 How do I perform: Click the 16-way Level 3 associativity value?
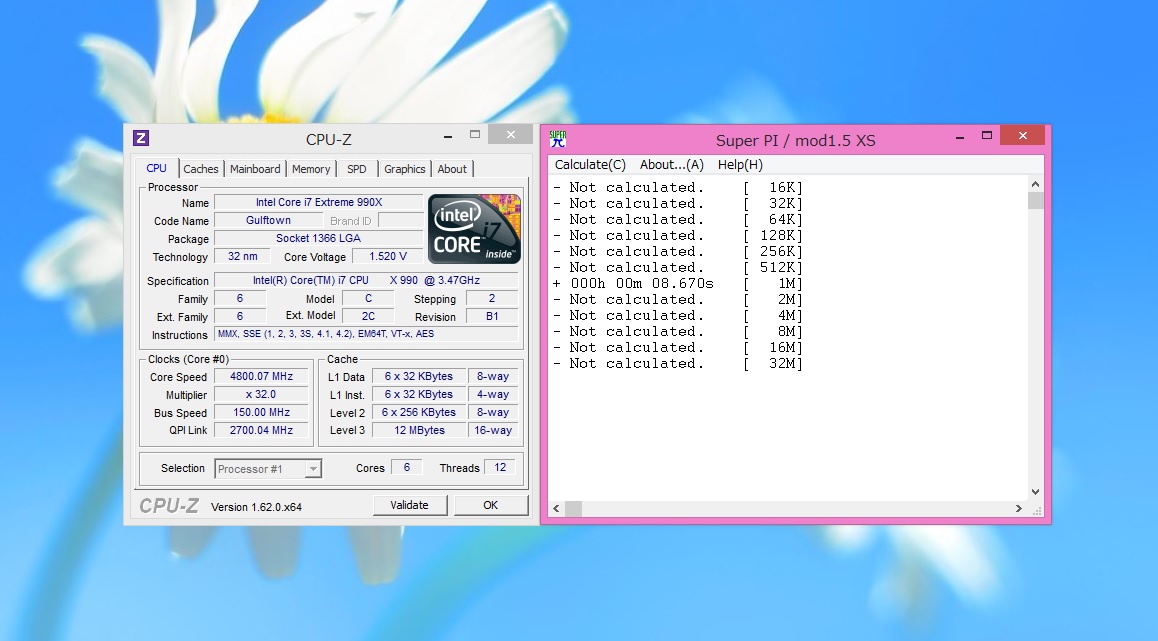click(x=493, y=430)
